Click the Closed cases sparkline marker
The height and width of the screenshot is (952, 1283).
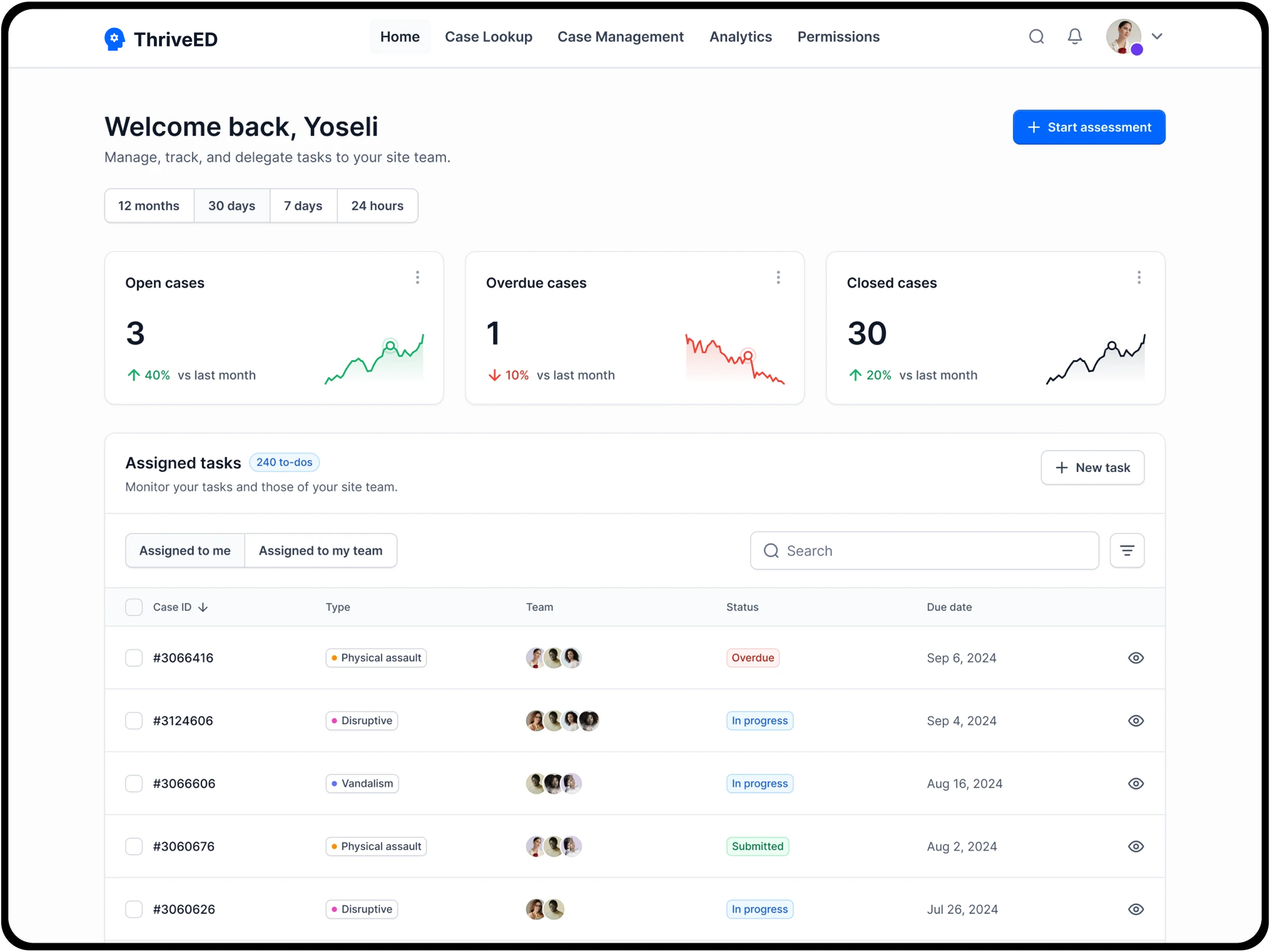click(x=1112, y=346)
